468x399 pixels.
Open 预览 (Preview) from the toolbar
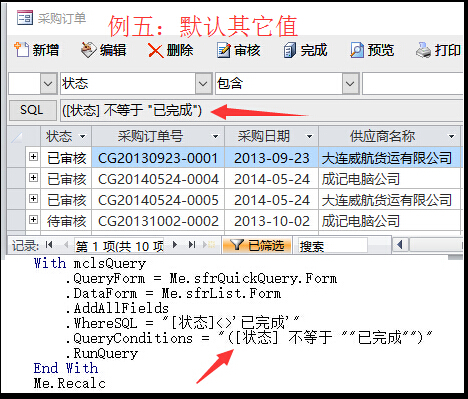coord(372,50)
